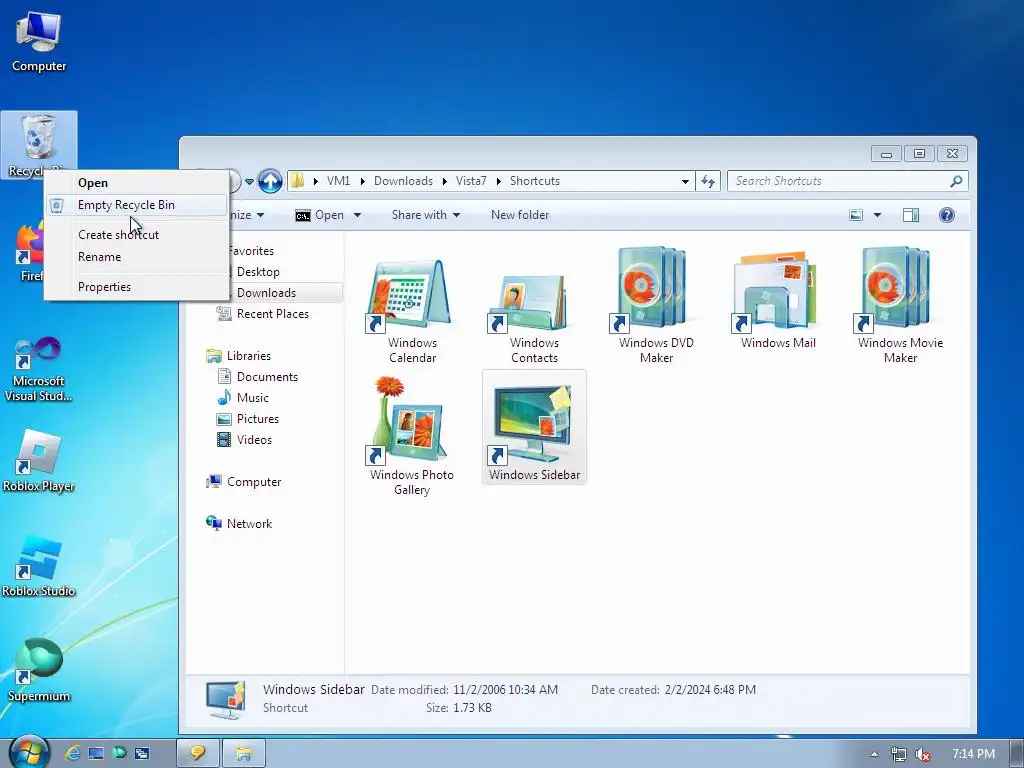Image resolution: width=1024 pixels, height=768 pixels.
Task: Select the Windows Sidebar shortcut
Action: pyautogui.click(x=534, y=428)
